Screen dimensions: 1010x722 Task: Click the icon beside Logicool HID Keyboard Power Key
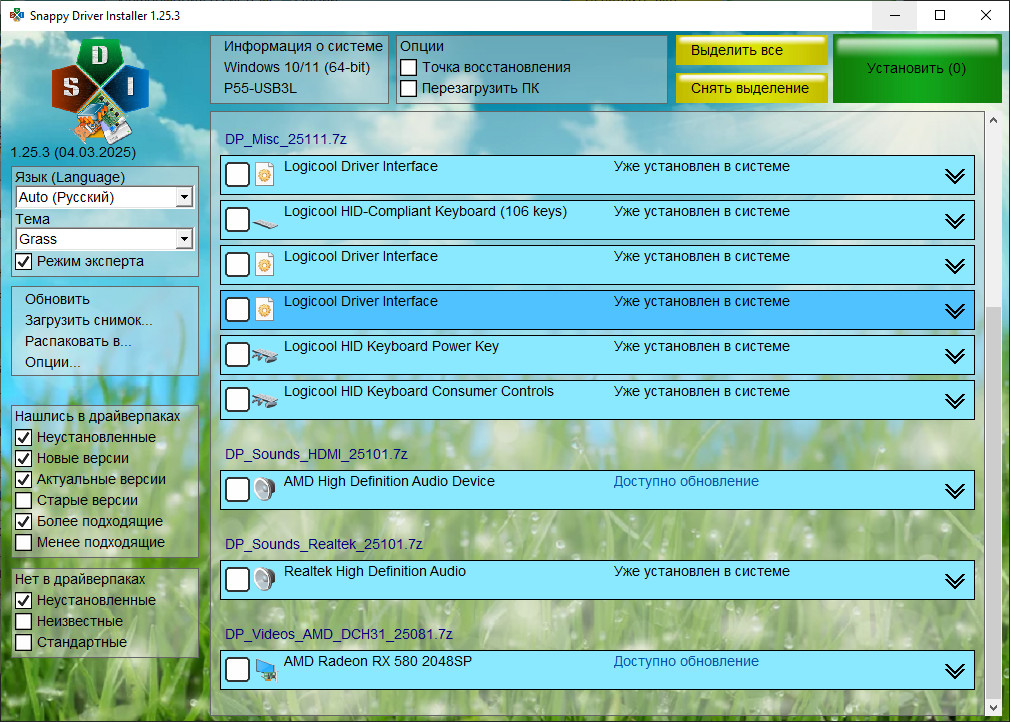pyautogui.click(x=264, y=355)
